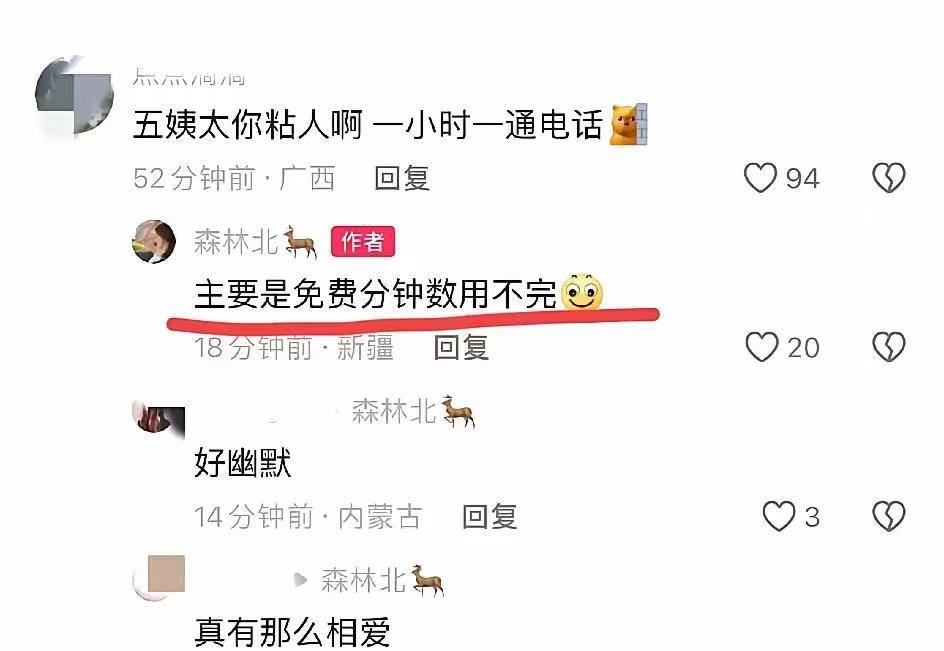The width and height of the screenshot is (944, 651).
Task: Dislike the 好幽默 reply from 内蒙古
Action: pos(889,517)
